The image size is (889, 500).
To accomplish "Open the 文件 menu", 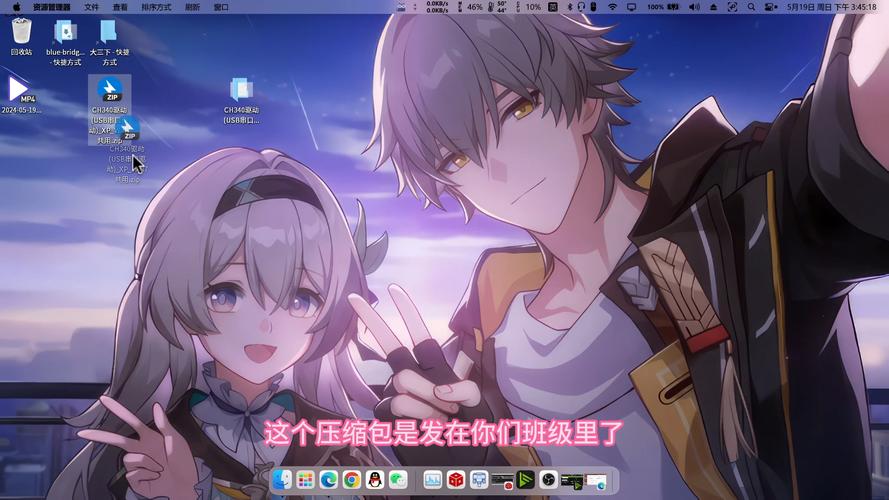I will [91, 7].
